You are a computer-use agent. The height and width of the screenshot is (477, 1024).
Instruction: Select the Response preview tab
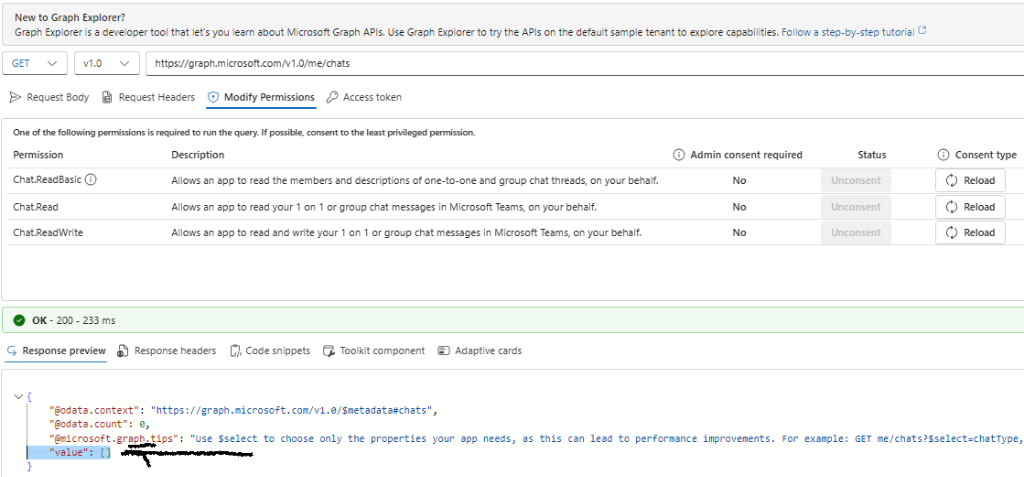coord(56,351)
